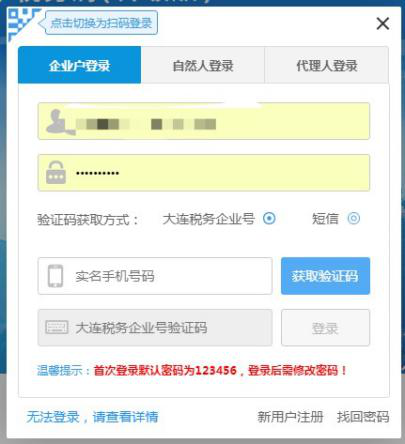This screenshot has width=405, height=444.
Task: Select the 大连税务企业号 radio button
Action: 269,219
